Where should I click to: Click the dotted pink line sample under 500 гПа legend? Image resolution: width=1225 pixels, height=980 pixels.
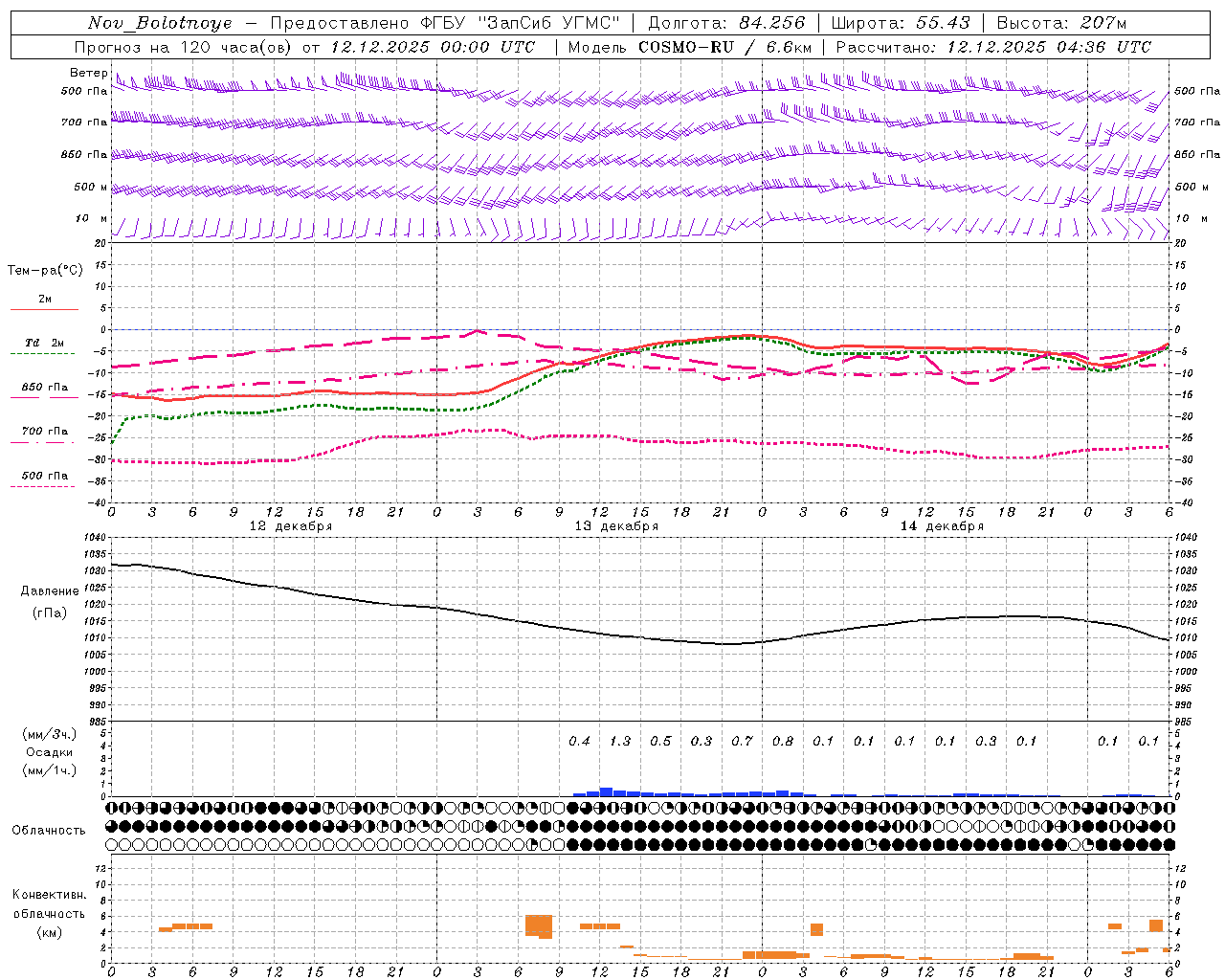click(x=43, y=486)
